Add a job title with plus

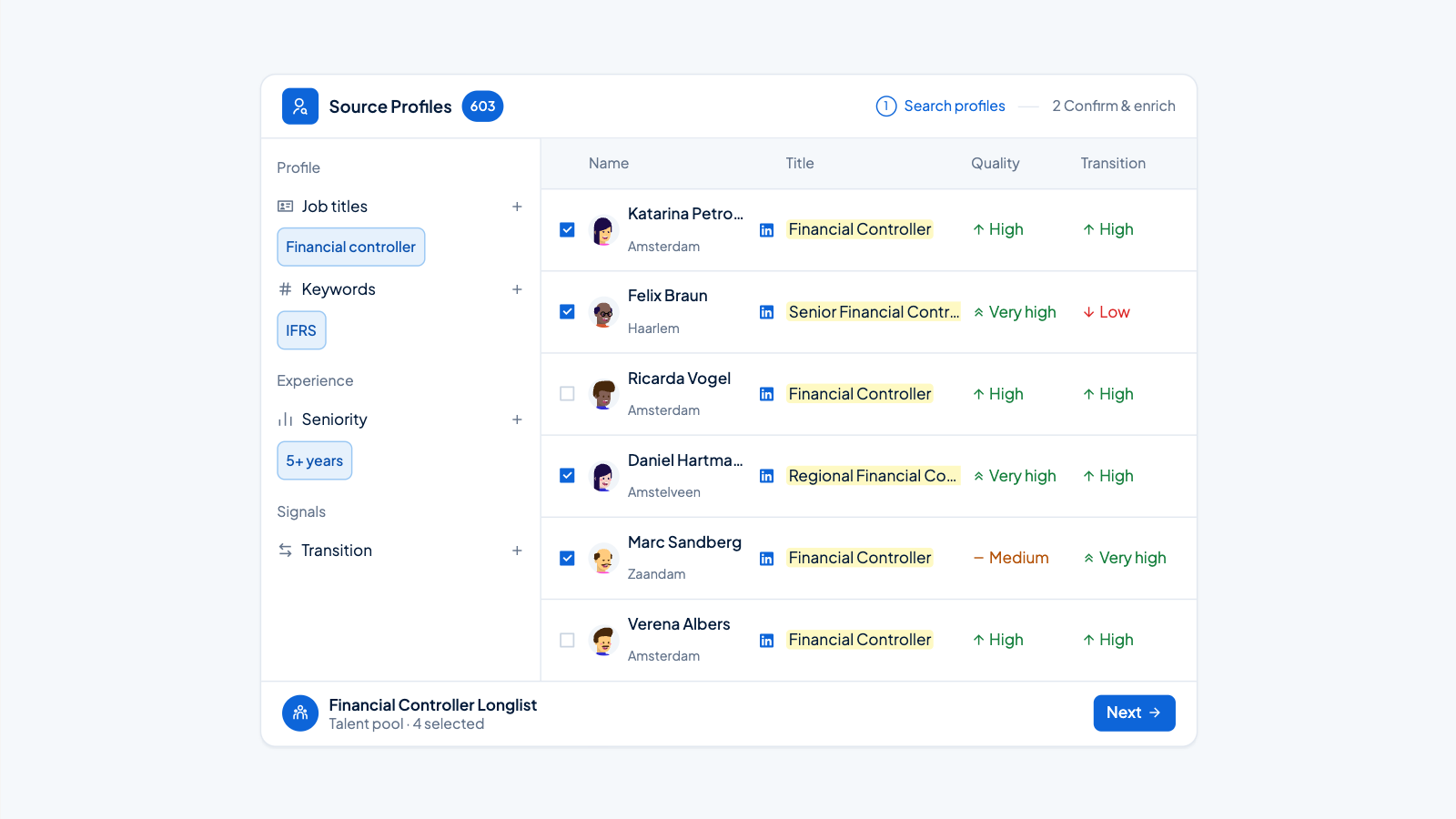(x=517, y=207)
